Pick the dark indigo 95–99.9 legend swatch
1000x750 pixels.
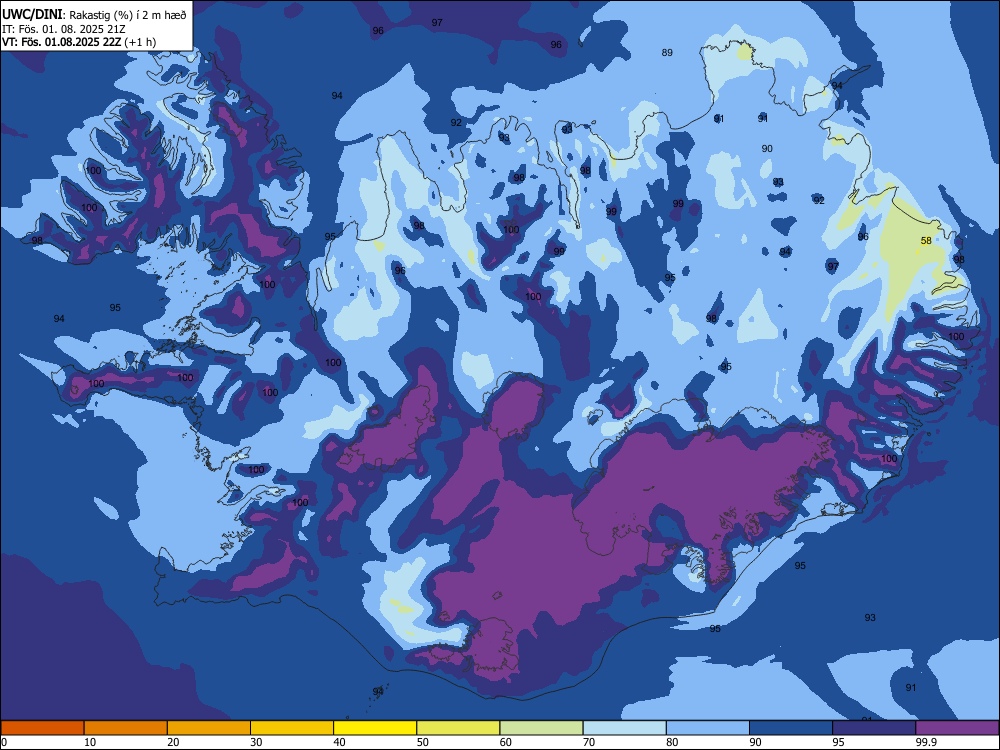point(874,728)
